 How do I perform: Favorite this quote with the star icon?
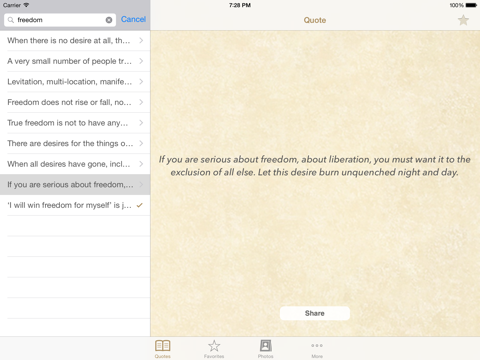pyautogui.click(x=463, y=20)
